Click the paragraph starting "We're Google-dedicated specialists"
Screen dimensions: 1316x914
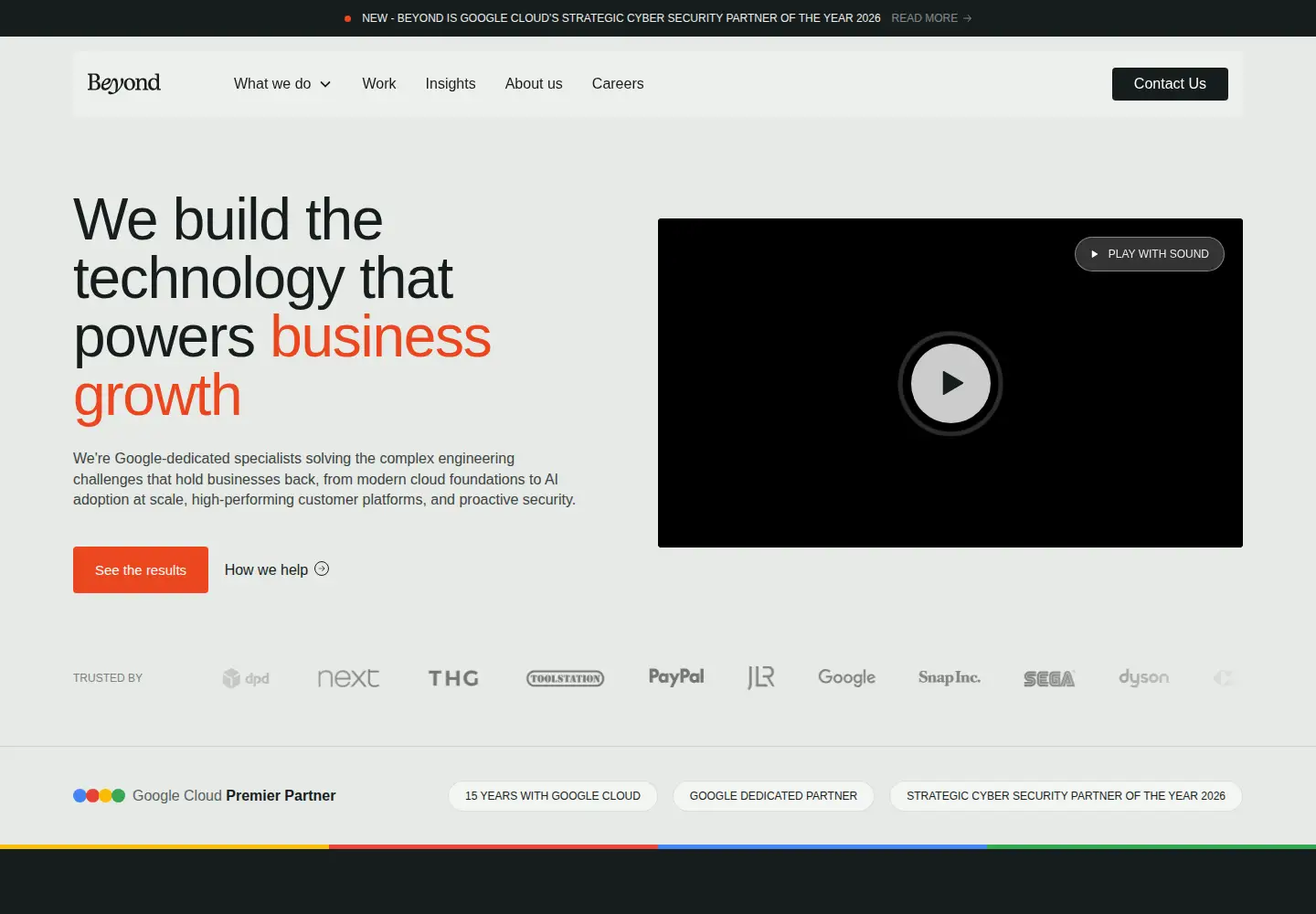pyautogui.click(x=324, y=479)
